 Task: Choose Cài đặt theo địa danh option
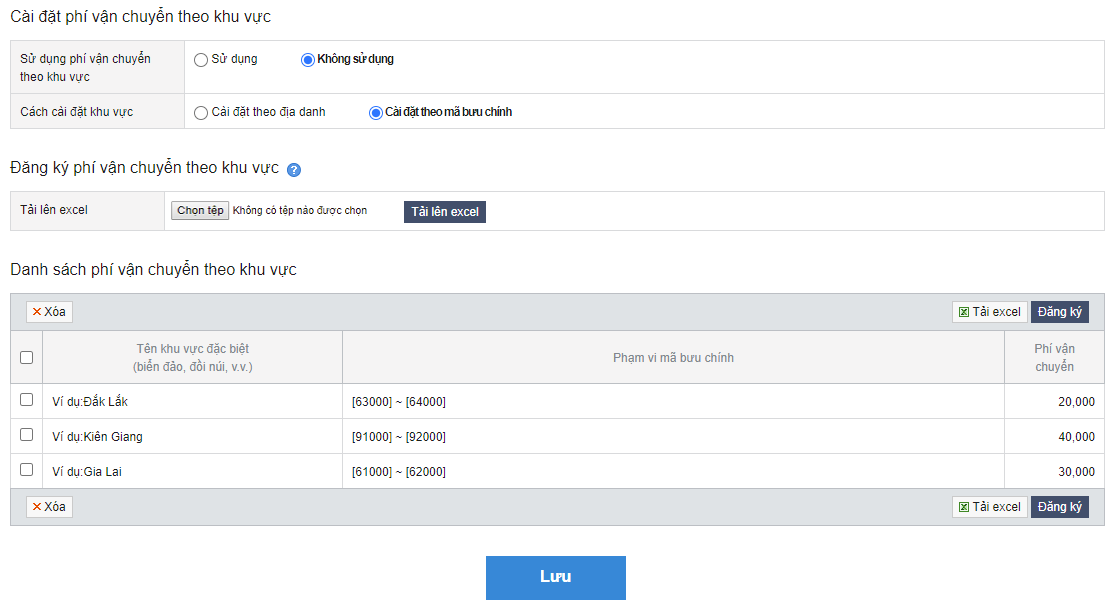(201, 113)
